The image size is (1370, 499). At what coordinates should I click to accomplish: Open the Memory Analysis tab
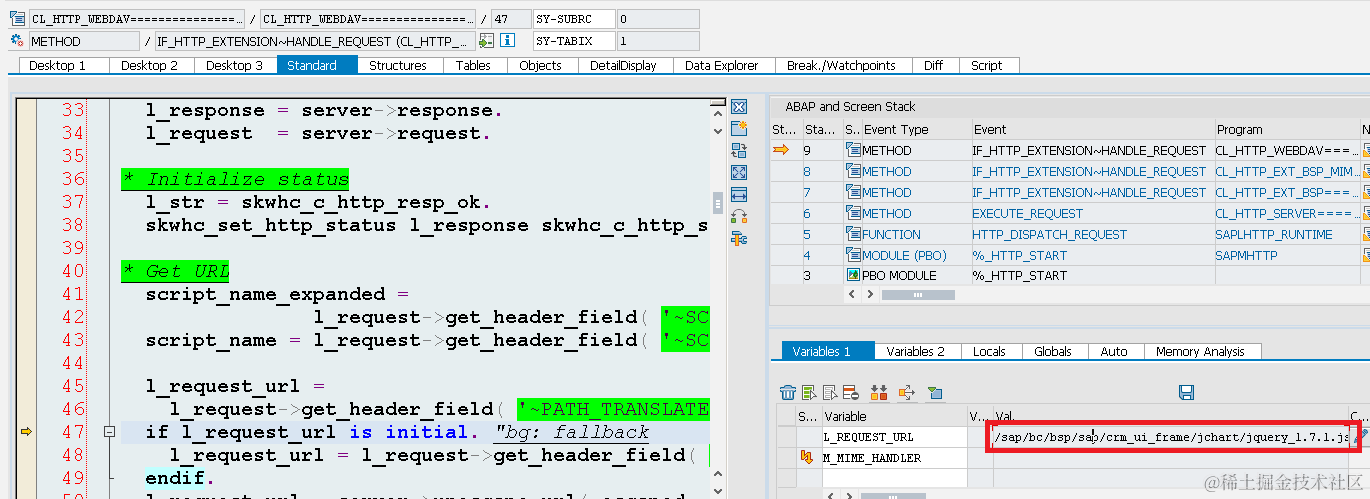coord(1201,351)
